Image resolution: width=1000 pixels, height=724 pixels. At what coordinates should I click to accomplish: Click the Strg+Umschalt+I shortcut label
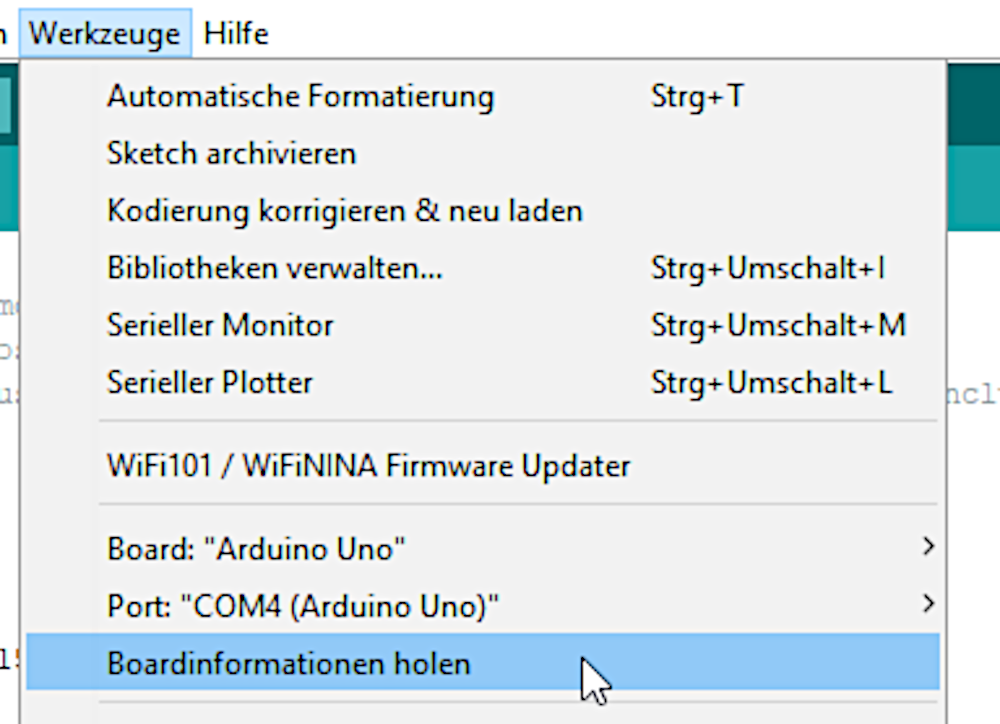(x=767, y=269)
